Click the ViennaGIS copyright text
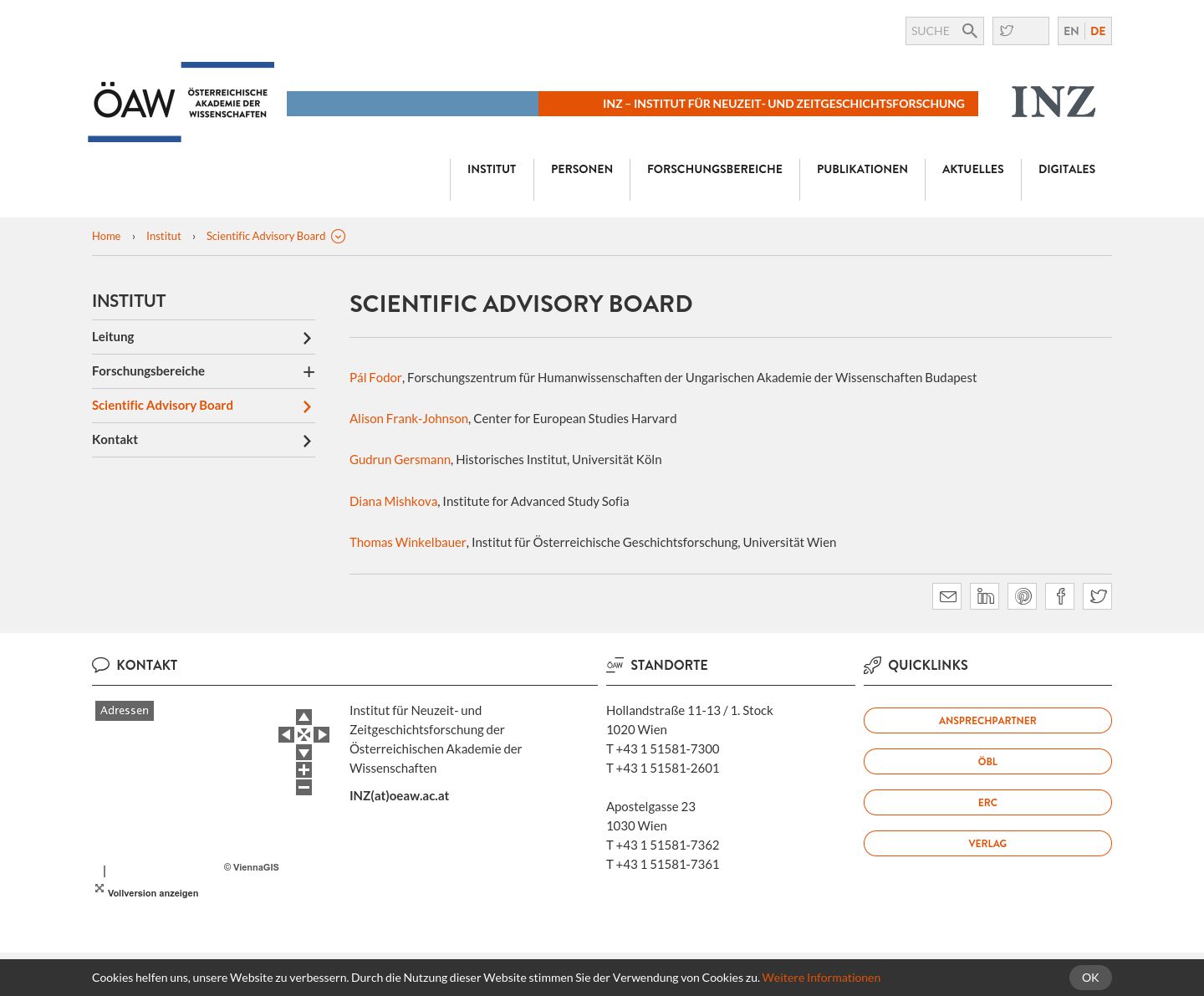1204x996 pixels. tap(251, 867)
